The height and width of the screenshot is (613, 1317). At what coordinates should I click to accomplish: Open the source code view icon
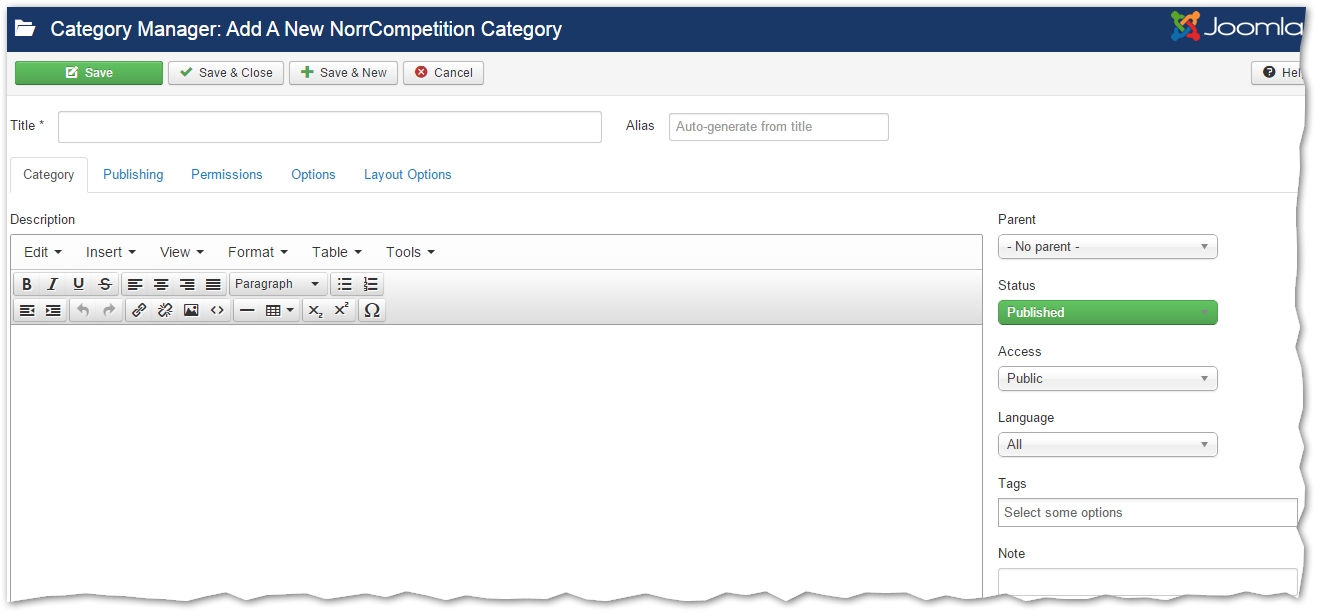217,310
